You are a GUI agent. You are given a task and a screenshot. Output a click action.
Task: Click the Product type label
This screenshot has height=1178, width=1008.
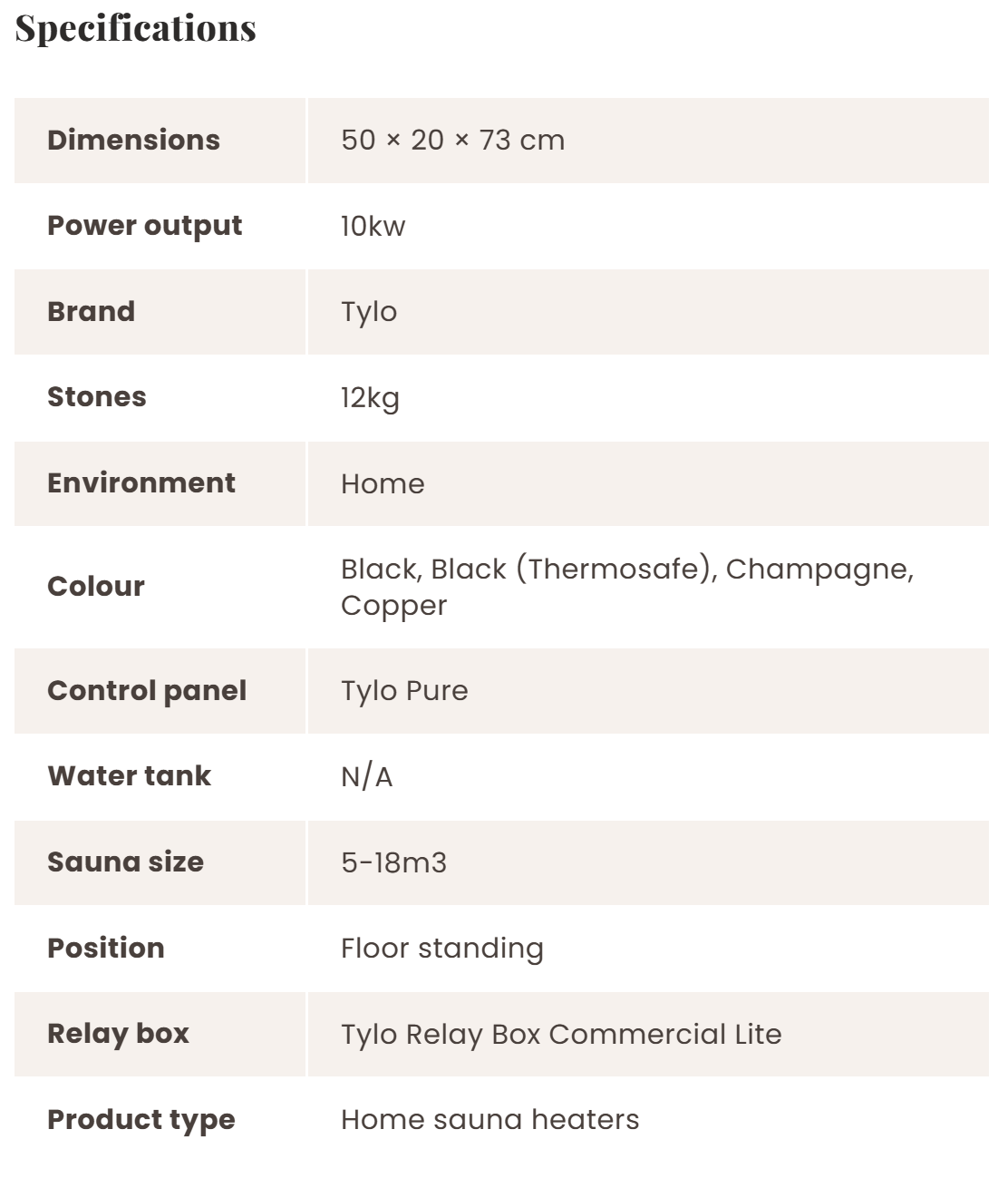tap(141, 1120)
